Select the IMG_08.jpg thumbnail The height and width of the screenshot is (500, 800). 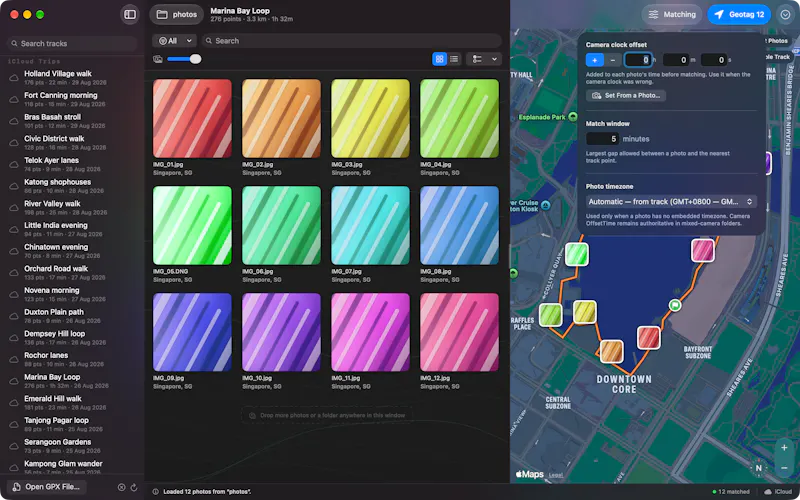(459, 226)
